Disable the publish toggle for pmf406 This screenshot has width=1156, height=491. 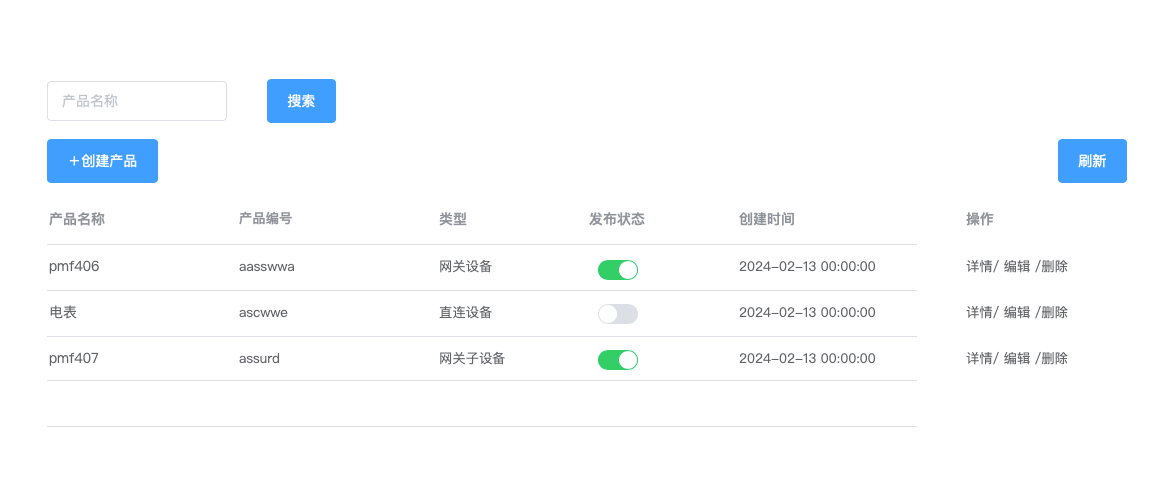(x=618, y=269)
